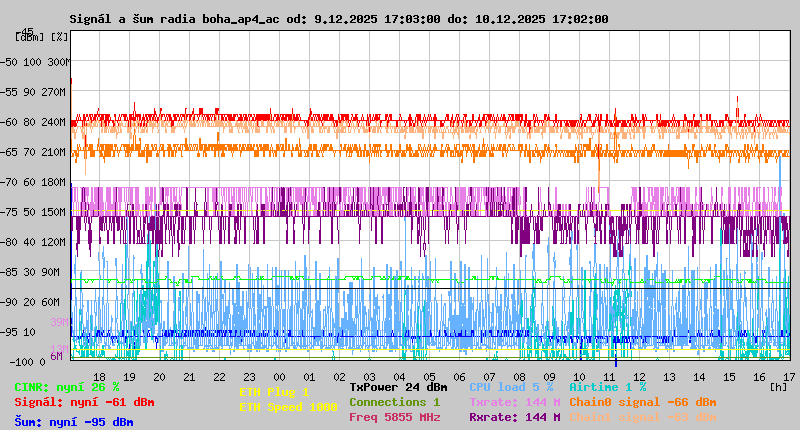Click the hour label '20' on the time axis
Screen dimensions: 800x430
159,377
